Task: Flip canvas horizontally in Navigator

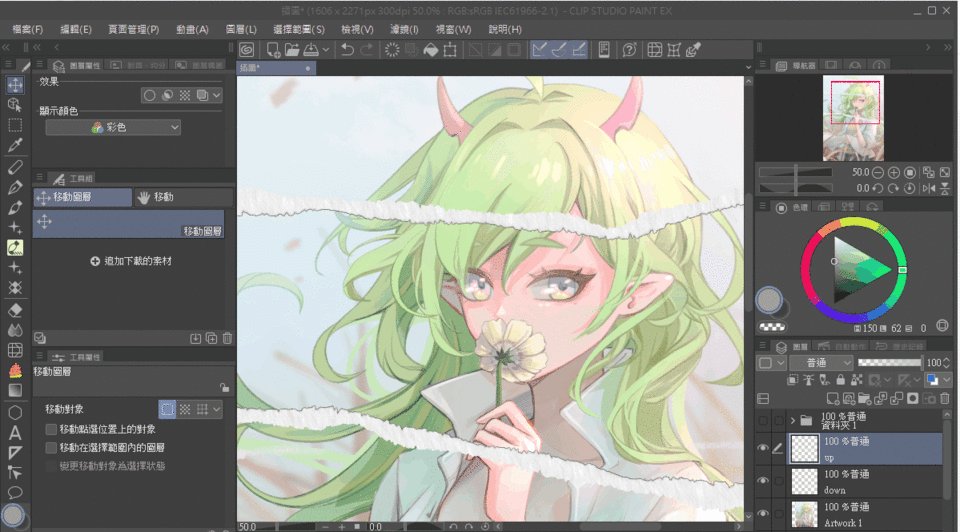Action: click(929, 188)
